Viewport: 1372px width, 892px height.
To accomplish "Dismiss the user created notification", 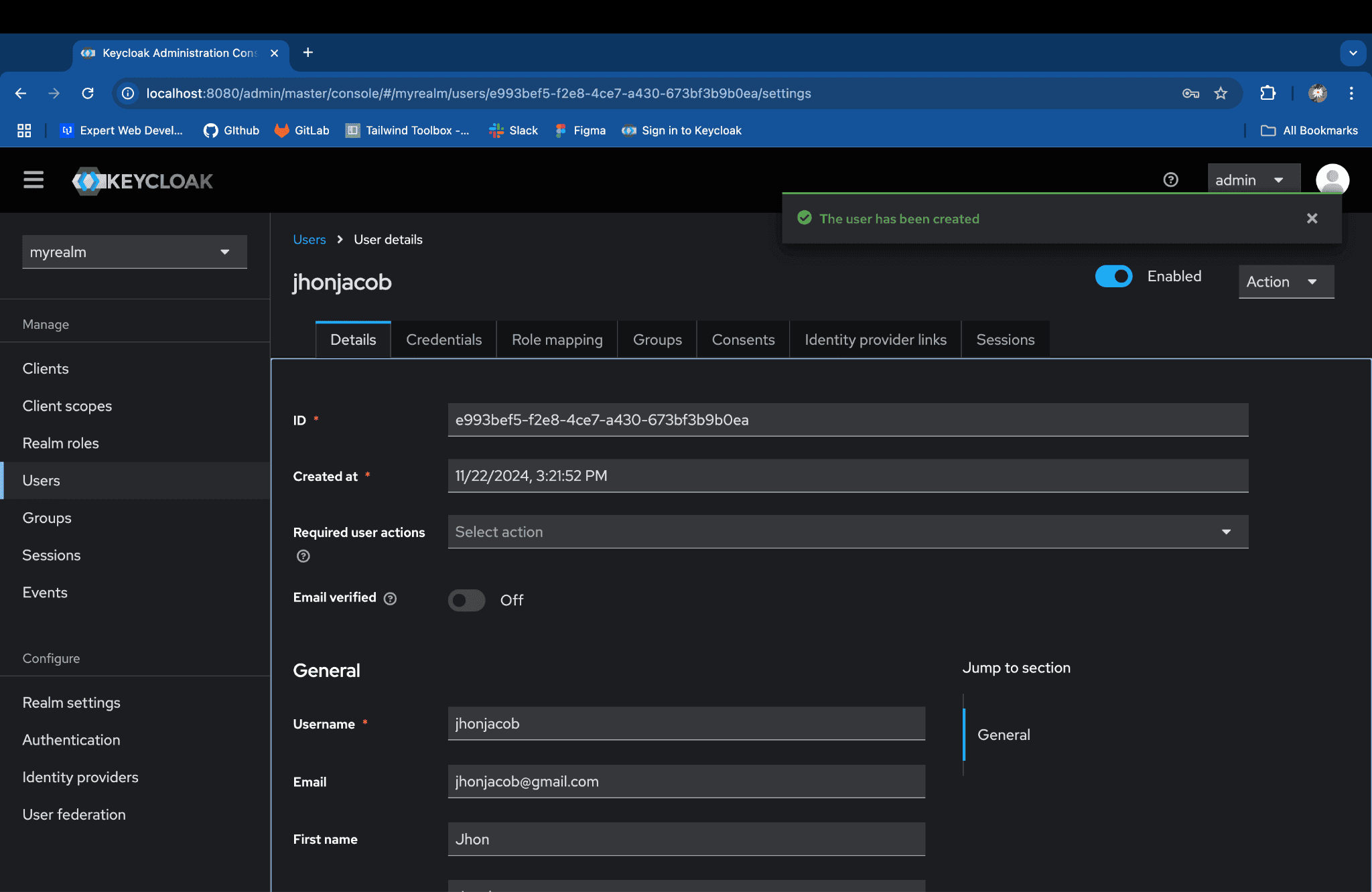I will [x=1312, y=218].
